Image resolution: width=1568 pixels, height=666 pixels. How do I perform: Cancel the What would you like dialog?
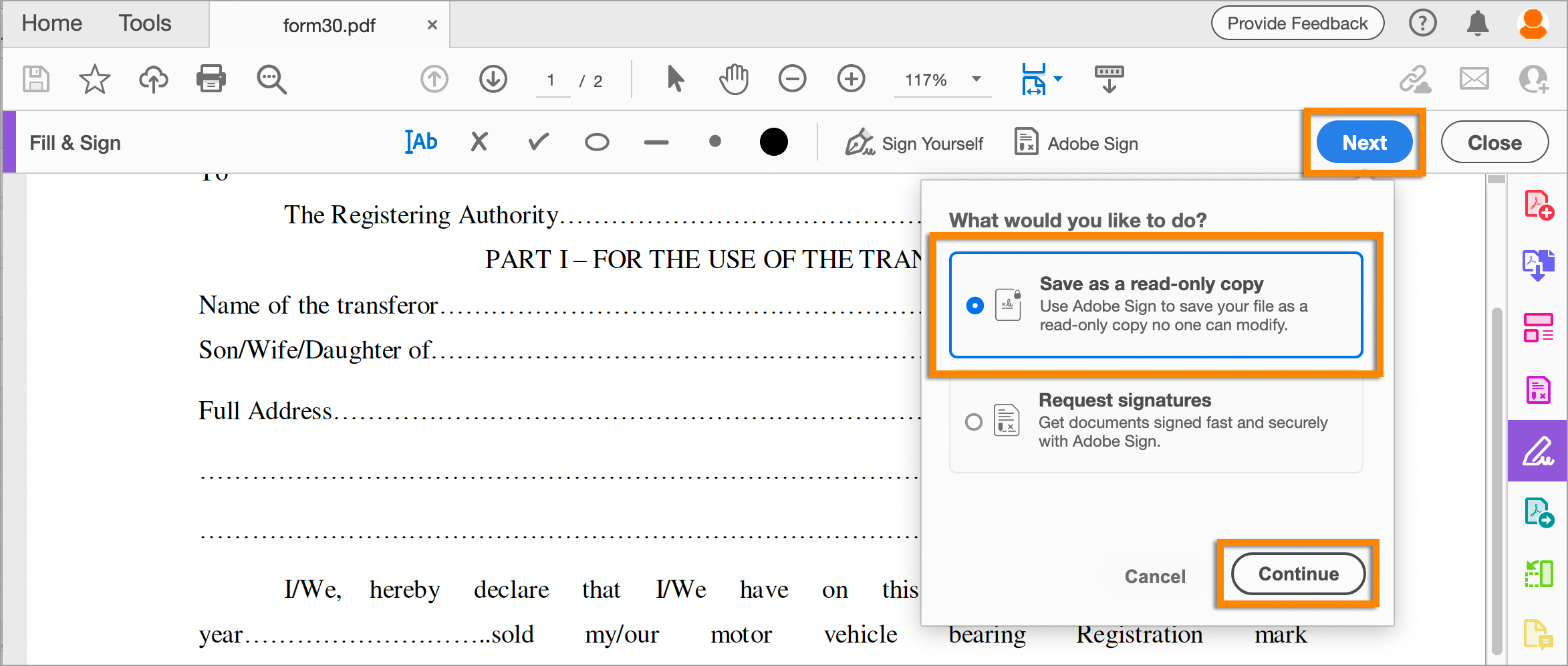(x=1155, y=576)
